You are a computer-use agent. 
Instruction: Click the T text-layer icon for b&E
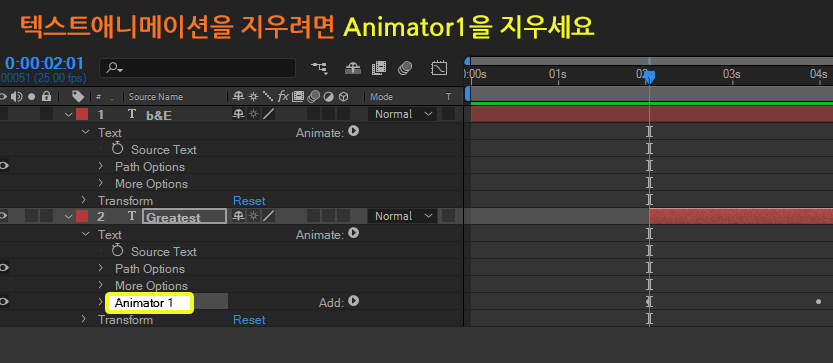(x=132, y=114)
